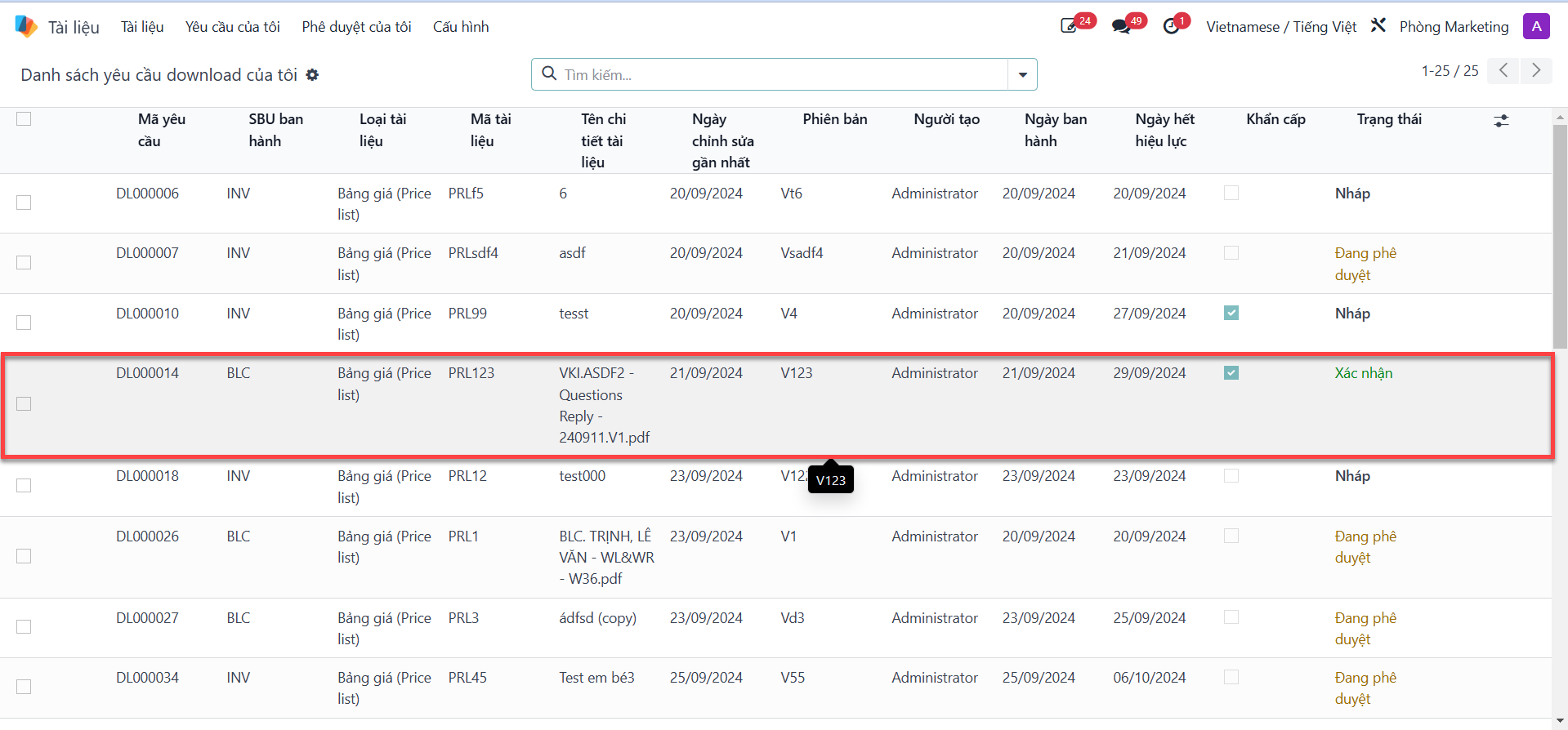The height and width of the screenshot is (730, 1568).
Task: Toggle the Khẩn cấp checkbox in DL000014 row
Action: click(1231, 372)
